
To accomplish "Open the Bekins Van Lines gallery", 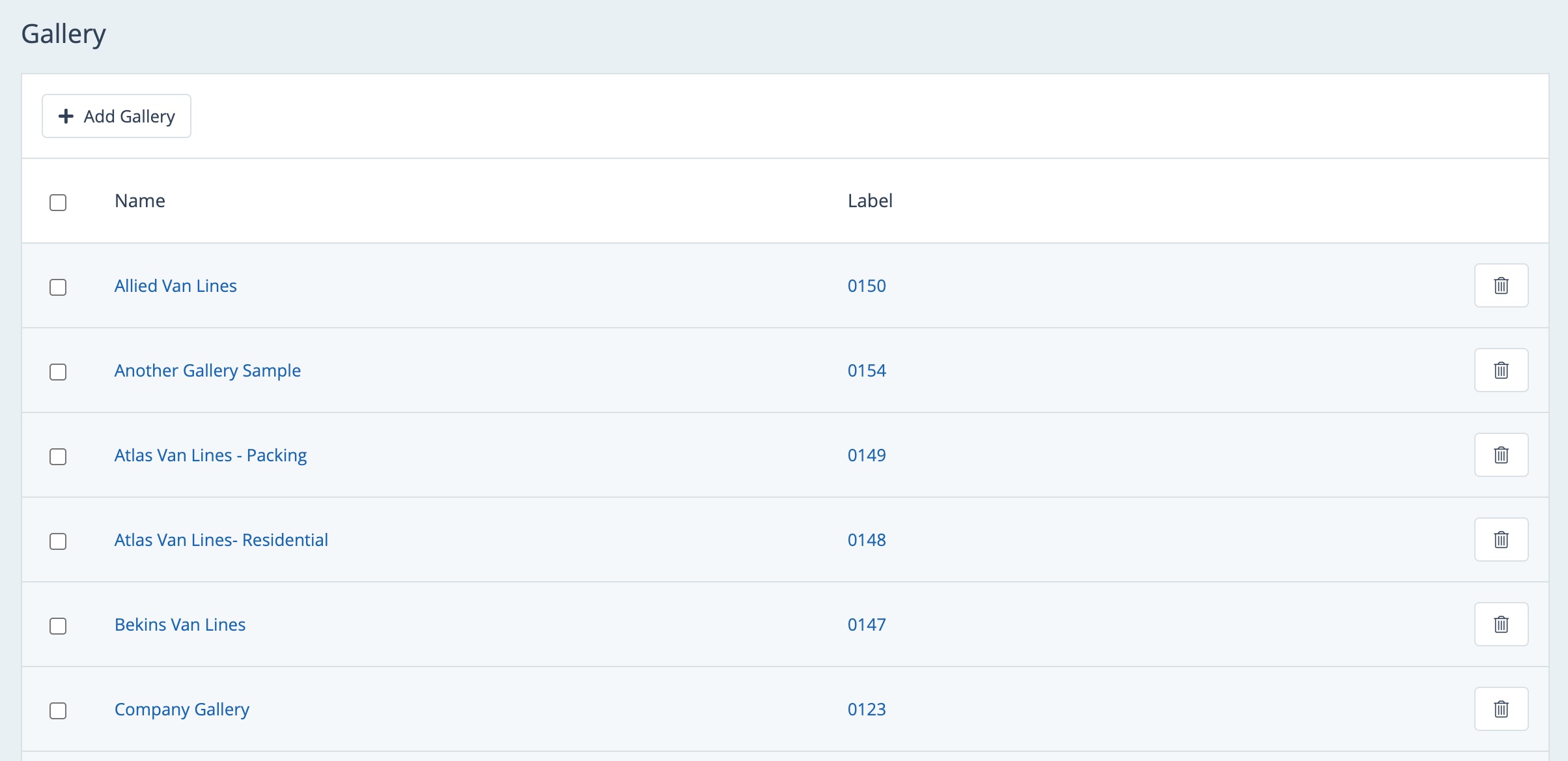I will pyautogui.click(x=180, y=625).
